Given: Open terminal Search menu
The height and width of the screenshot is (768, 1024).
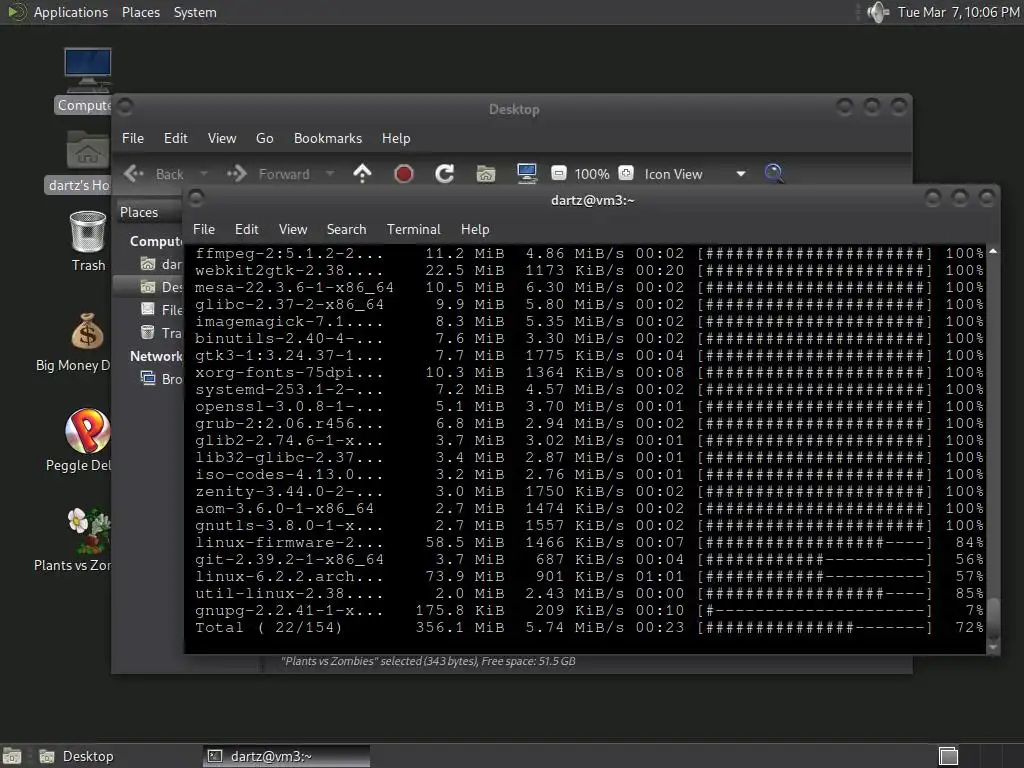Looking at the screenshot, I should pyautogui.click(x=346, y=229).
